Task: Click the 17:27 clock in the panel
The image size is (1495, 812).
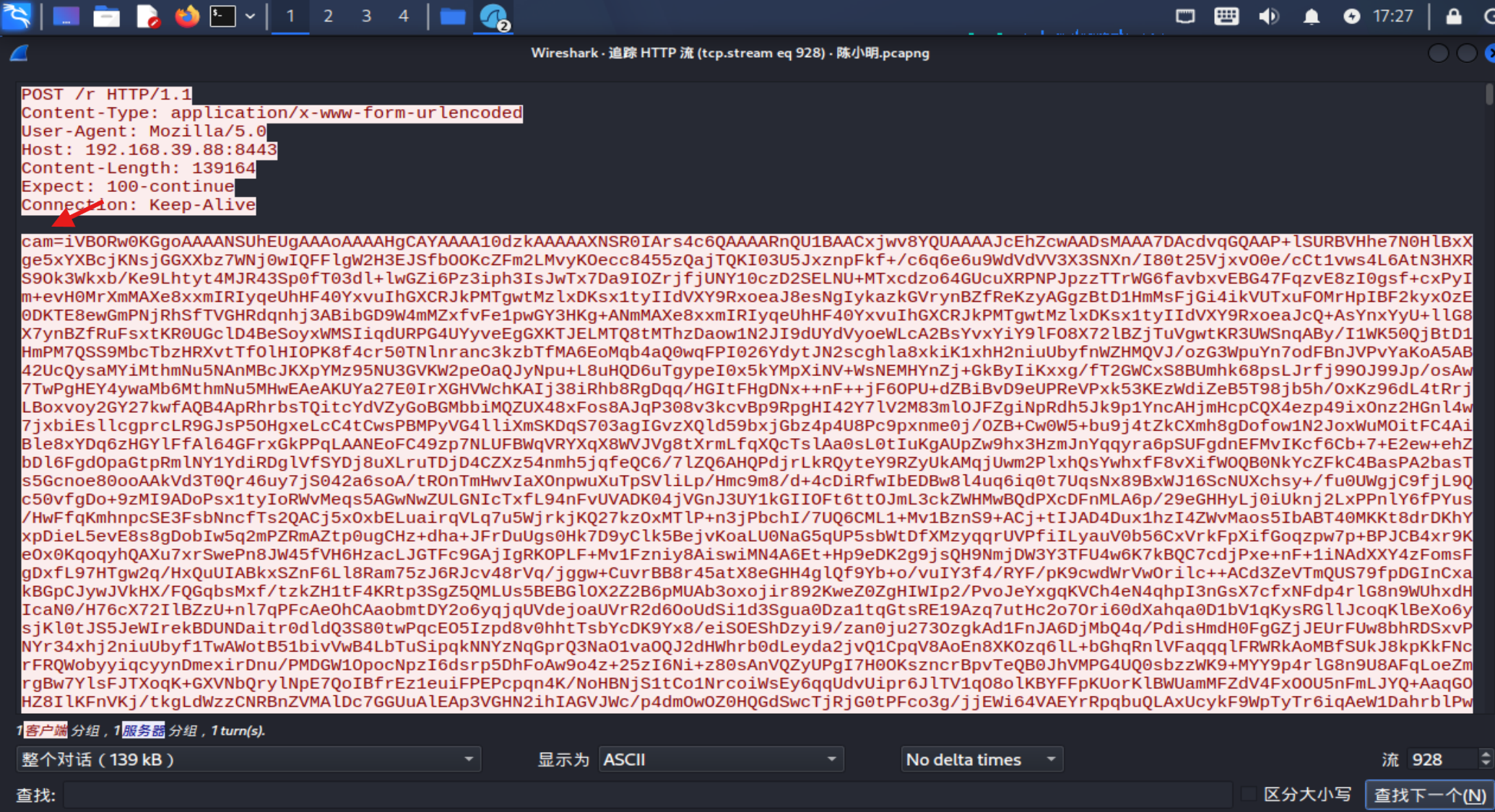Action: (x=1392, y=16)
